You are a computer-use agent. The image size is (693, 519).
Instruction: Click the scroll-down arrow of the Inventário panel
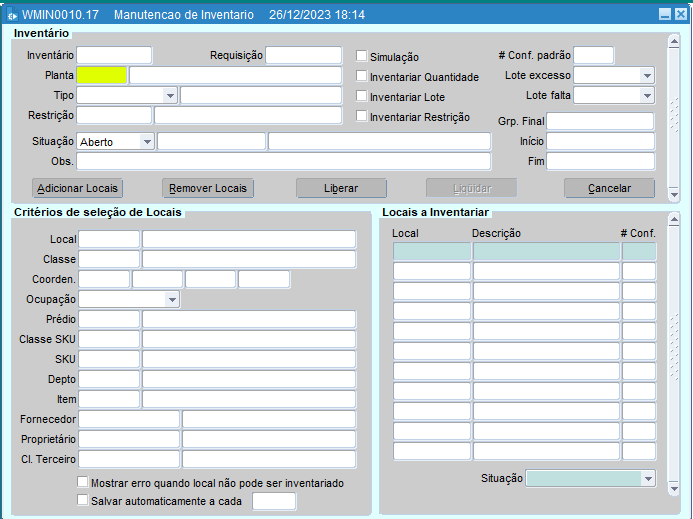pyautogui.click(x=674, y=195)
